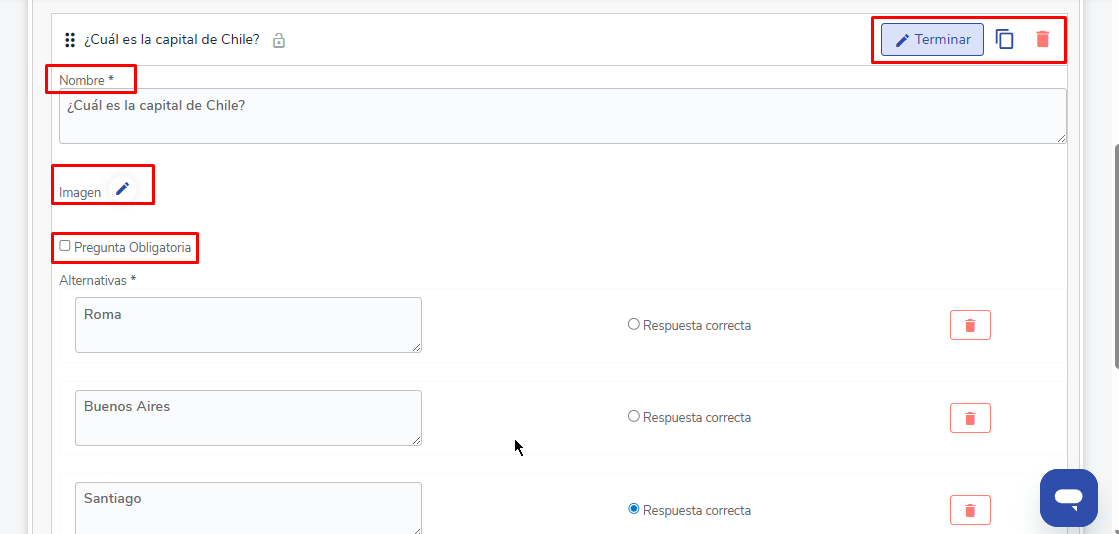Mark Roma as Respuesta correcta
Image resolution: width=1119 pixels, height=534 pixels.
coord(633,324)
